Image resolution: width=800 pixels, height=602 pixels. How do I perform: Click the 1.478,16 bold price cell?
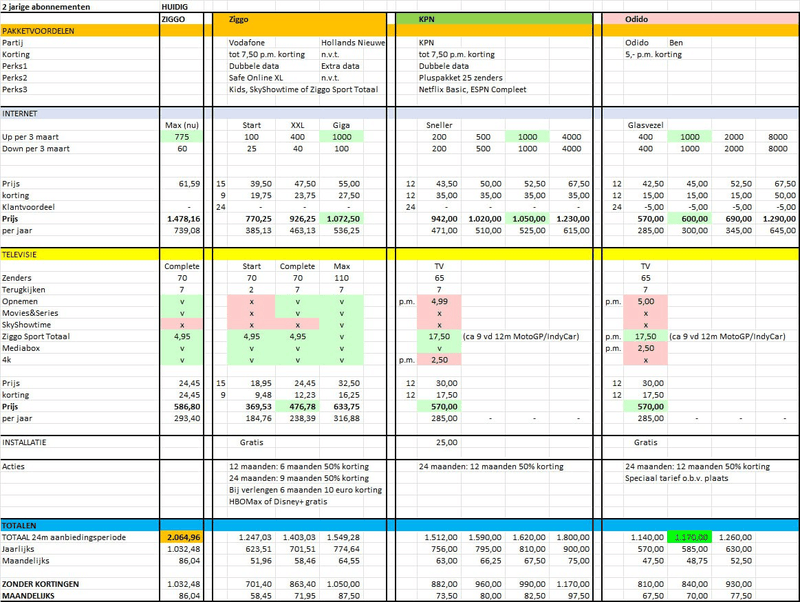pos(184,219)
